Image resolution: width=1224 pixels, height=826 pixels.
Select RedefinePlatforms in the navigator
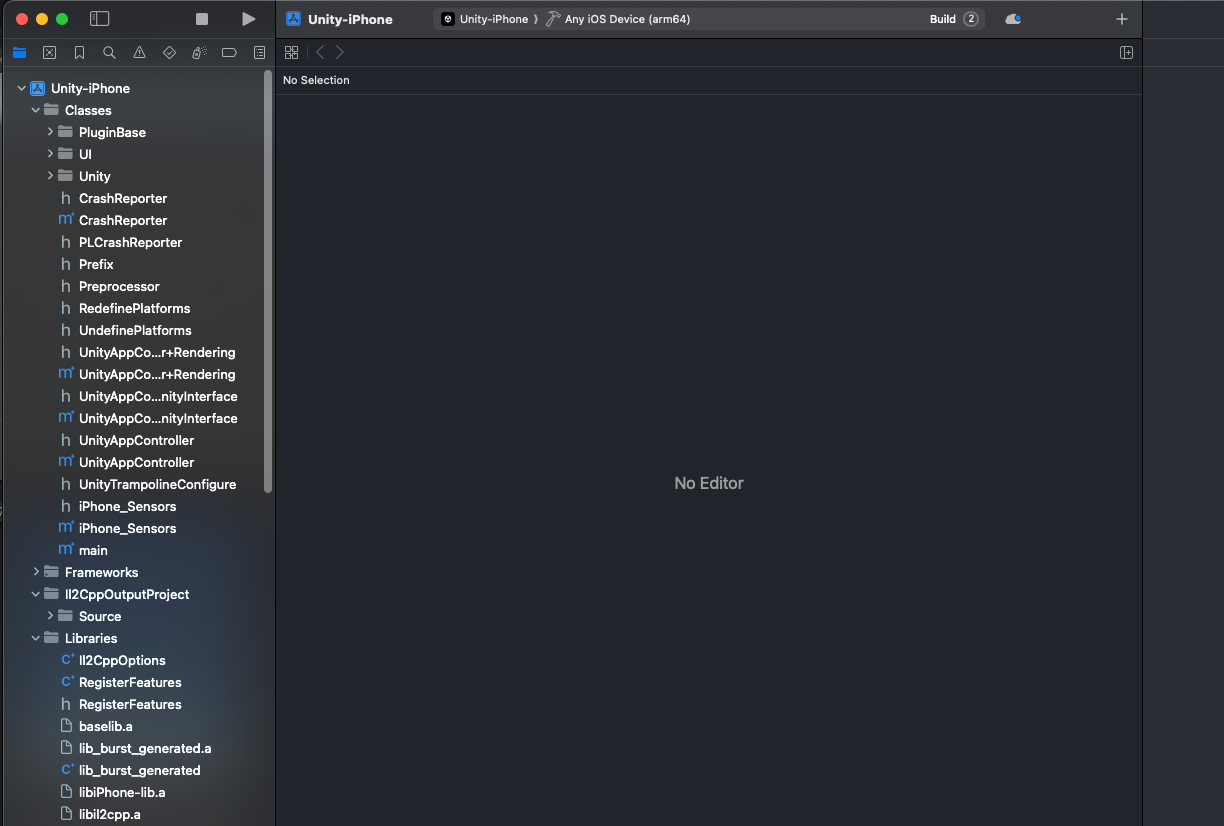click(135, 308)
